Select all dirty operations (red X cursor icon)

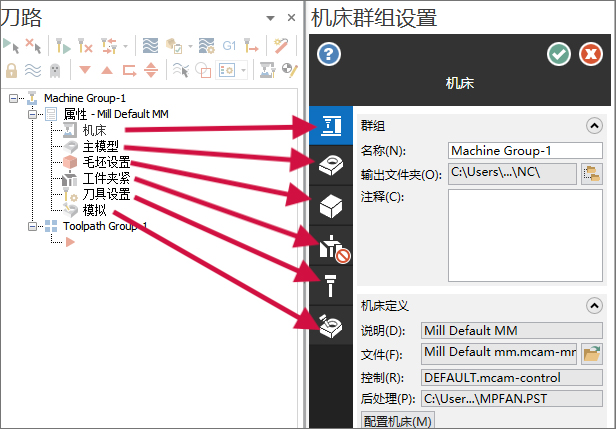tap(33, 46)
